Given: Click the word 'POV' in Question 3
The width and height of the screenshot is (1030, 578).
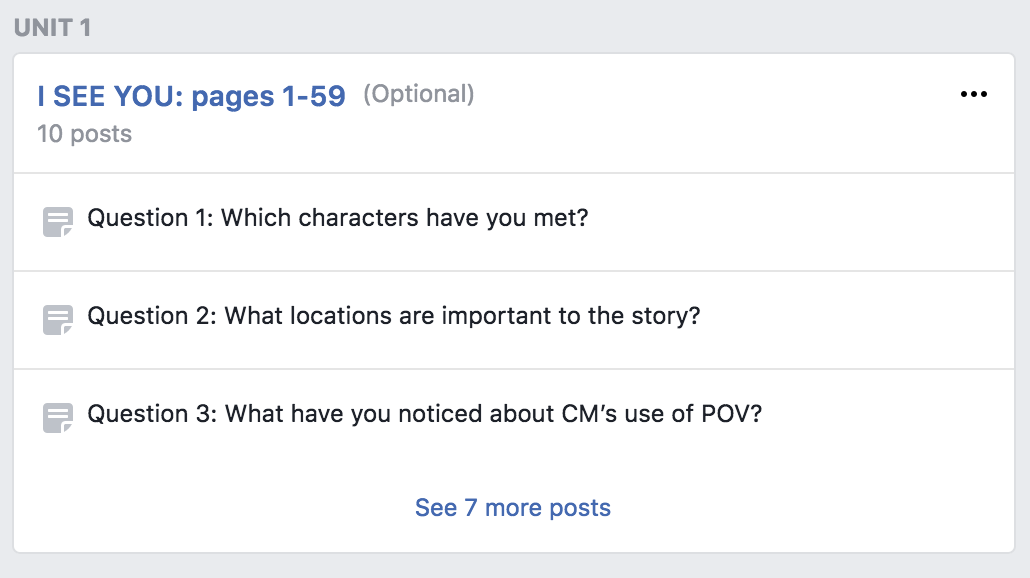Looking at the screenshot, I should click(x=731, y=414).
